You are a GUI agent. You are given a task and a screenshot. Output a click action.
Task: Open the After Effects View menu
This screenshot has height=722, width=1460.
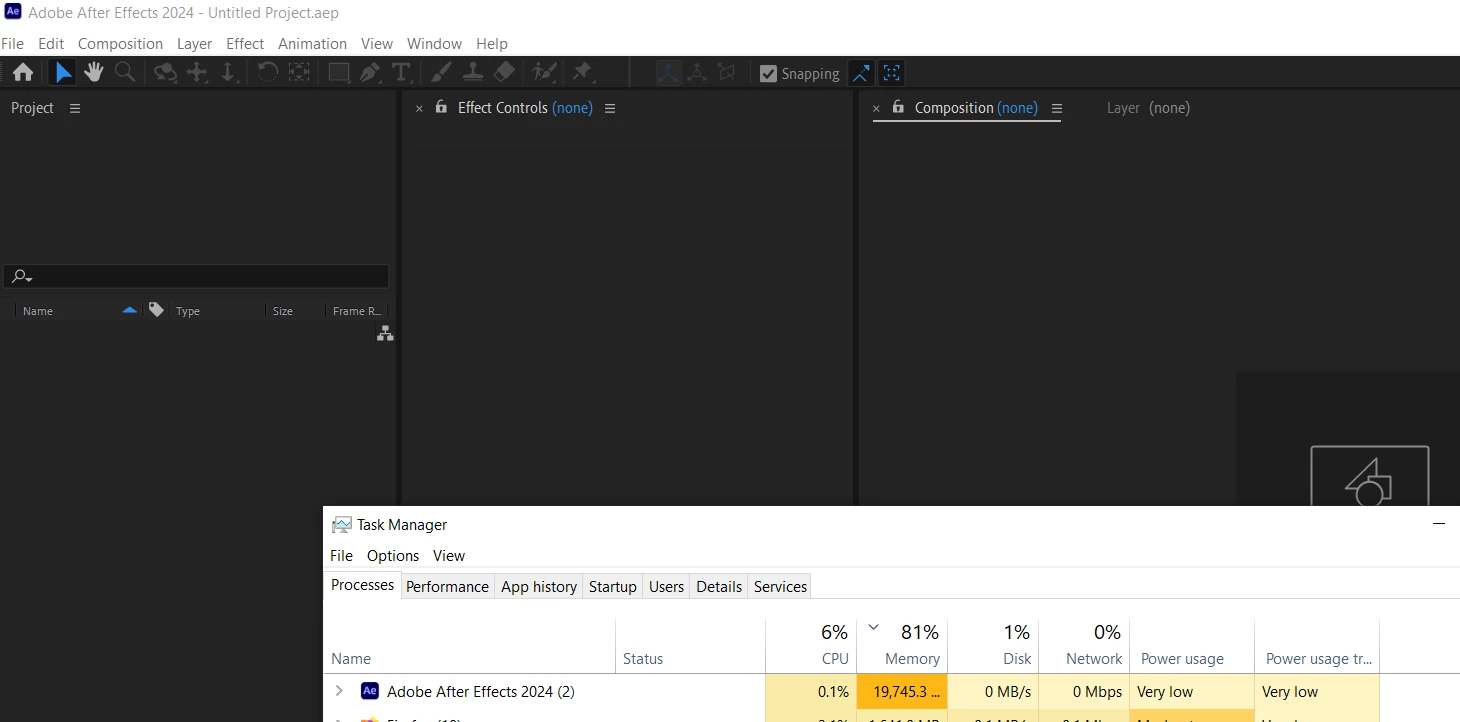coord(377,44)
